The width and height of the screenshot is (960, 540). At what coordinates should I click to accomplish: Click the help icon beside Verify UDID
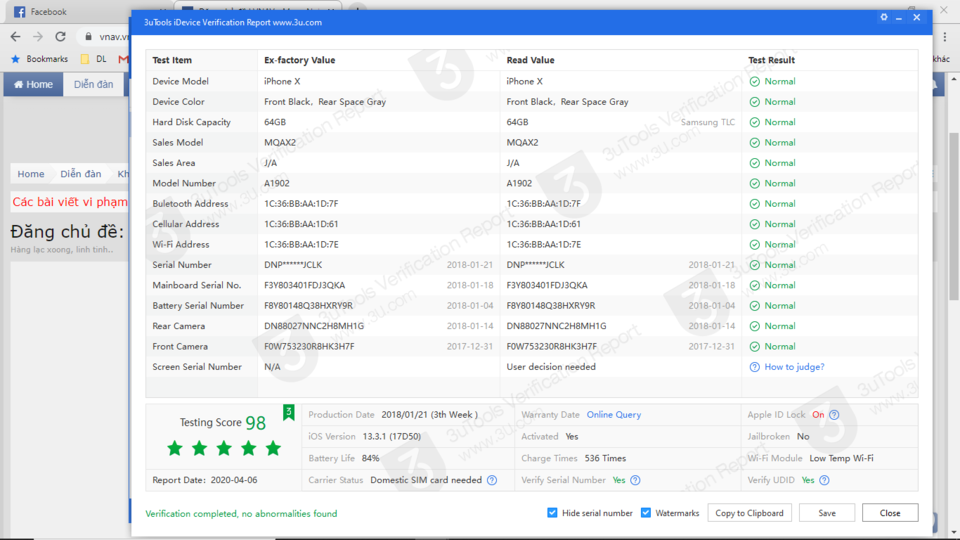tap(824, 480)
